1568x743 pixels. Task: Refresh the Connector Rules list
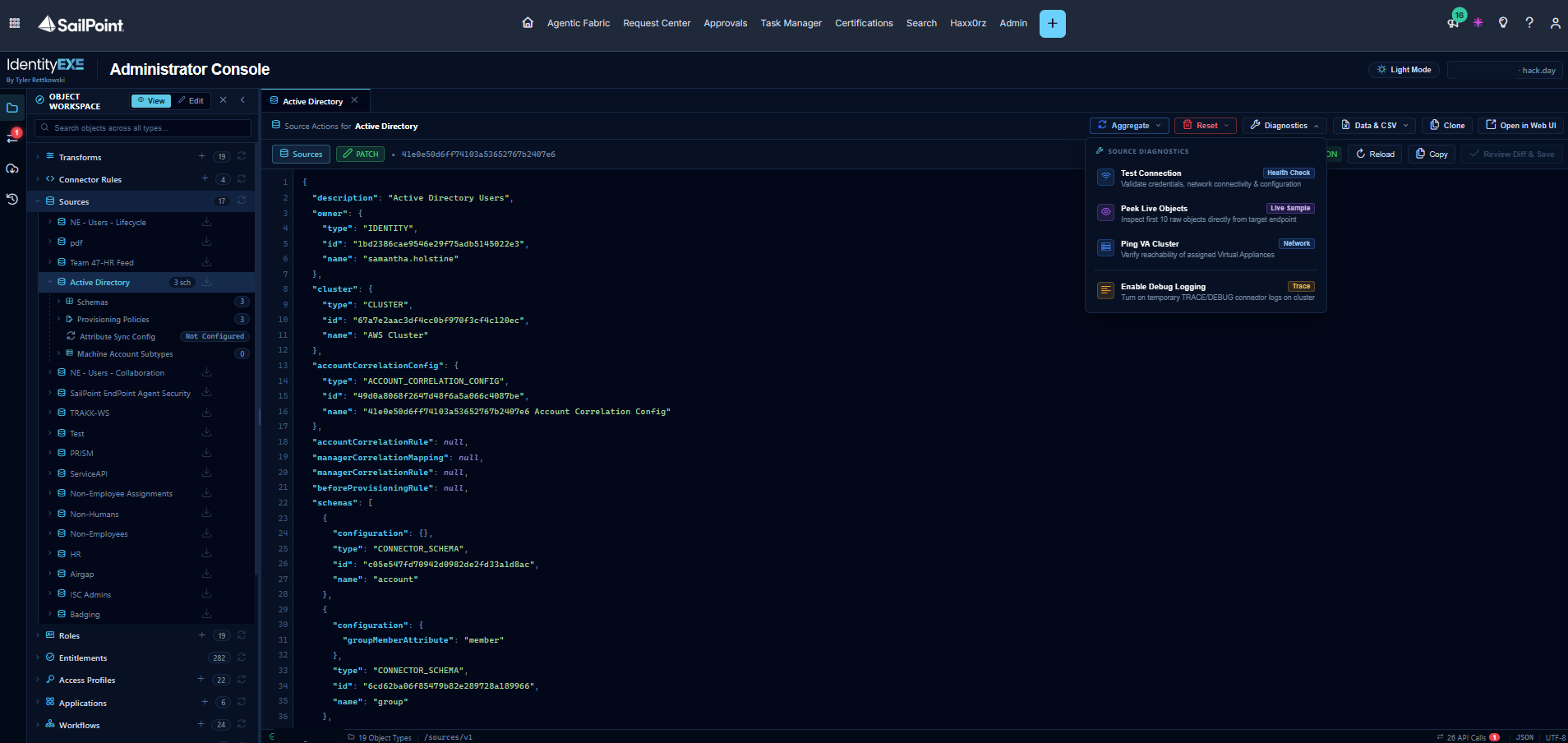coord(242,178)
